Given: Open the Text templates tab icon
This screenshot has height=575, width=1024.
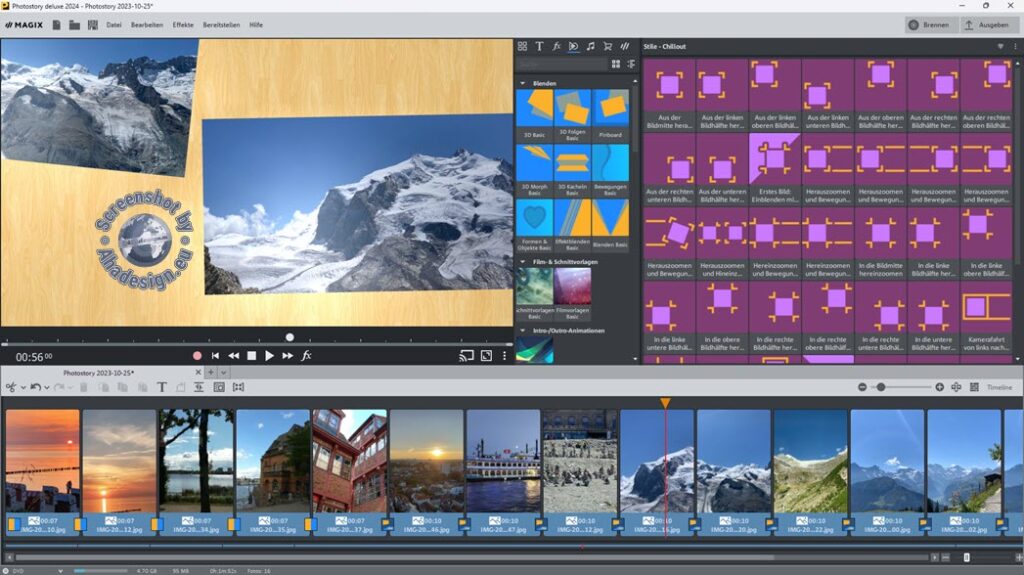Looking at the screenshot, I should click(x=539, y=46).
